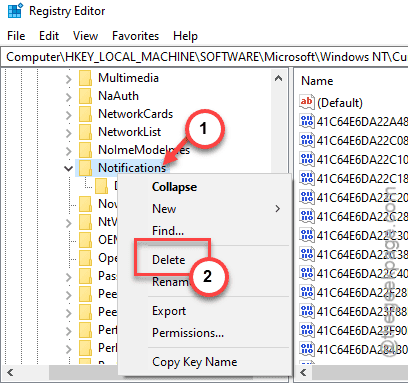Click the tree pane scroll left arrow
This screenshot has height=383, width=408.
coord(10,372)
